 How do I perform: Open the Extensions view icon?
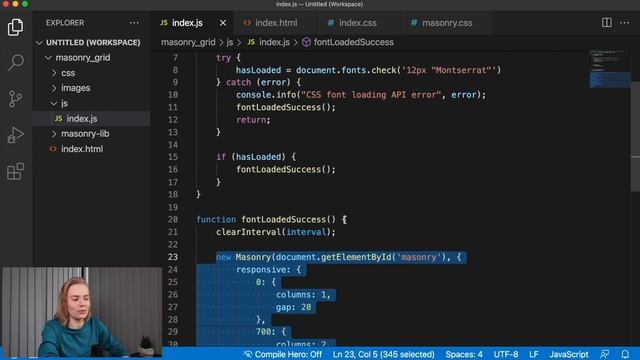click(16, 171)
